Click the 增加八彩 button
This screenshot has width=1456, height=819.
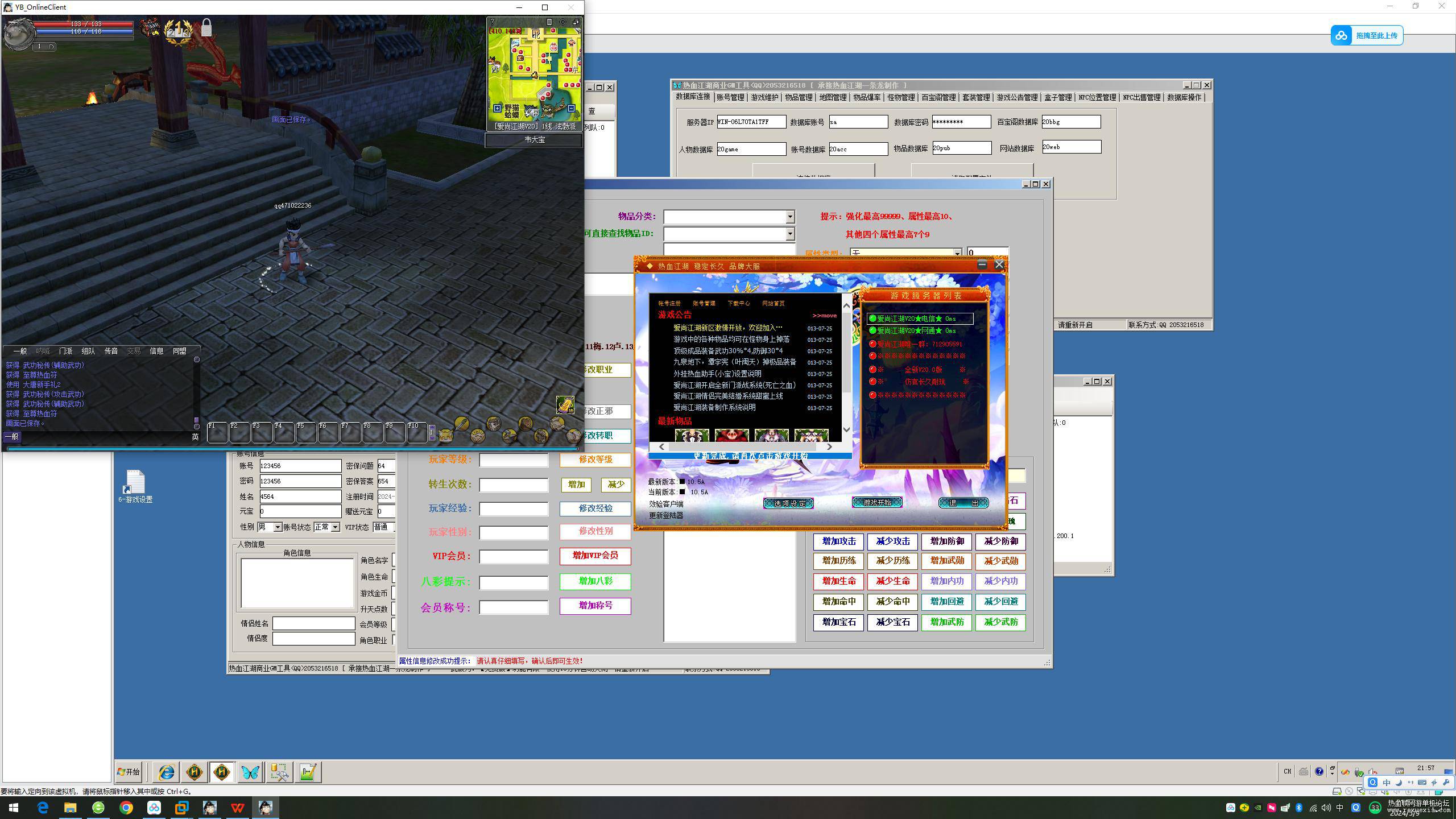(x=595, y=581)
